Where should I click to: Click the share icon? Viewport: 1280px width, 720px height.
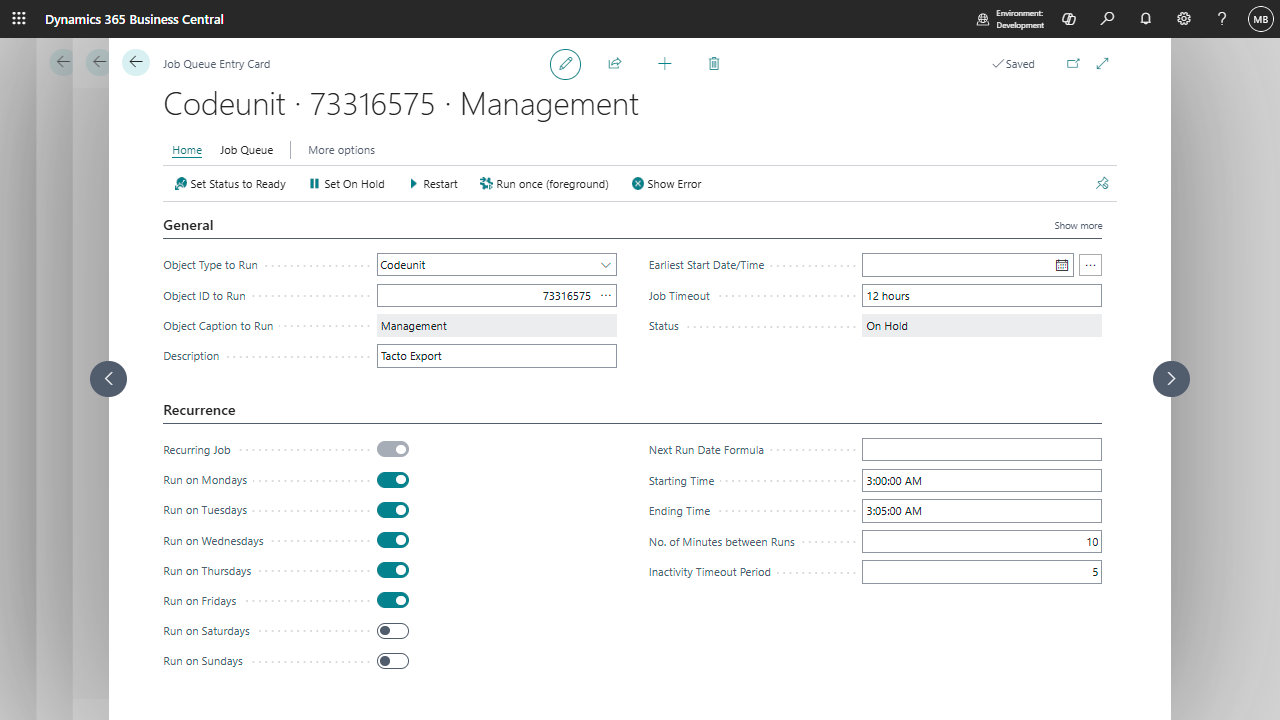615,64
